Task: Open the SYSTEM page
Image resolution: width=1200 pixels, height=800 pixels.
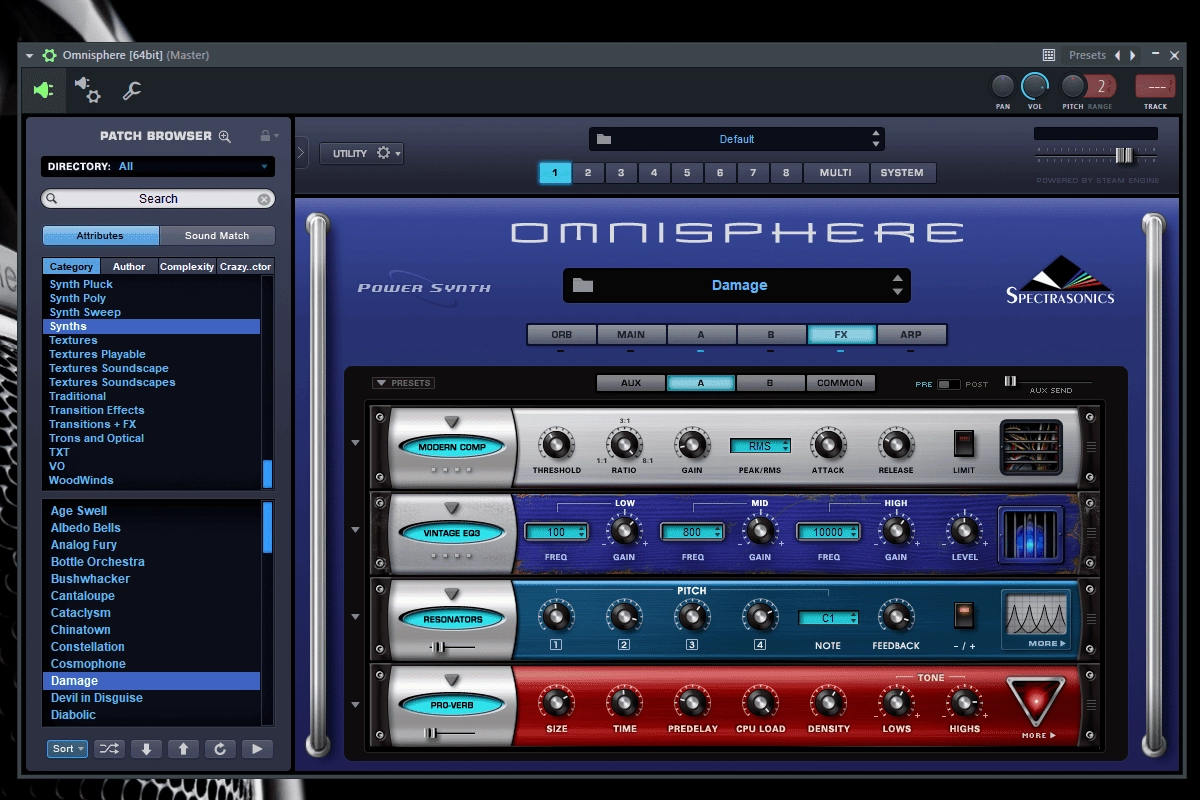Action: pyautogui.click(x=902, y=173)
